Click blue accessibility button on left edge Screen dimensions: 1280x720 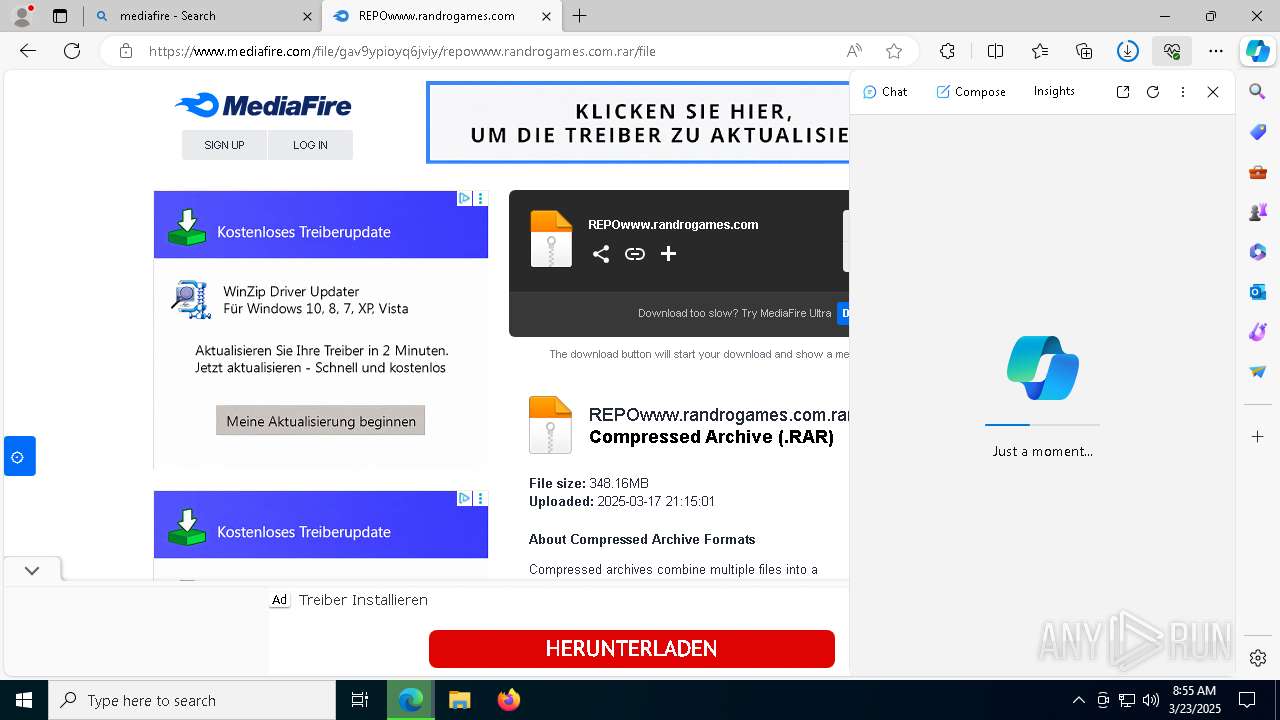(18, 457)
